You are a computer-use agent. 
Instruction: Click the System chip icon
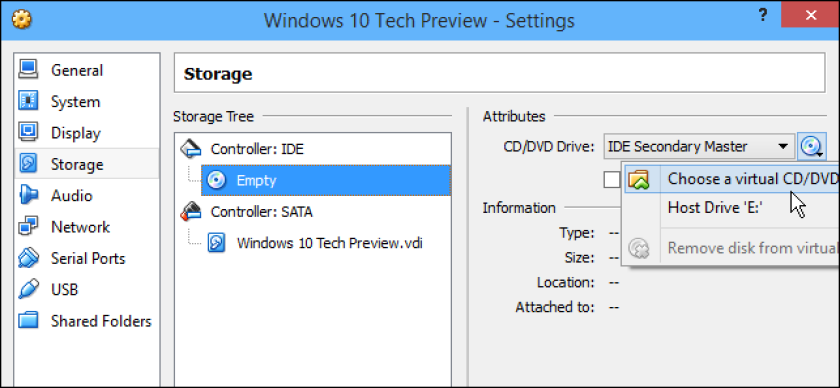[28, 100]
